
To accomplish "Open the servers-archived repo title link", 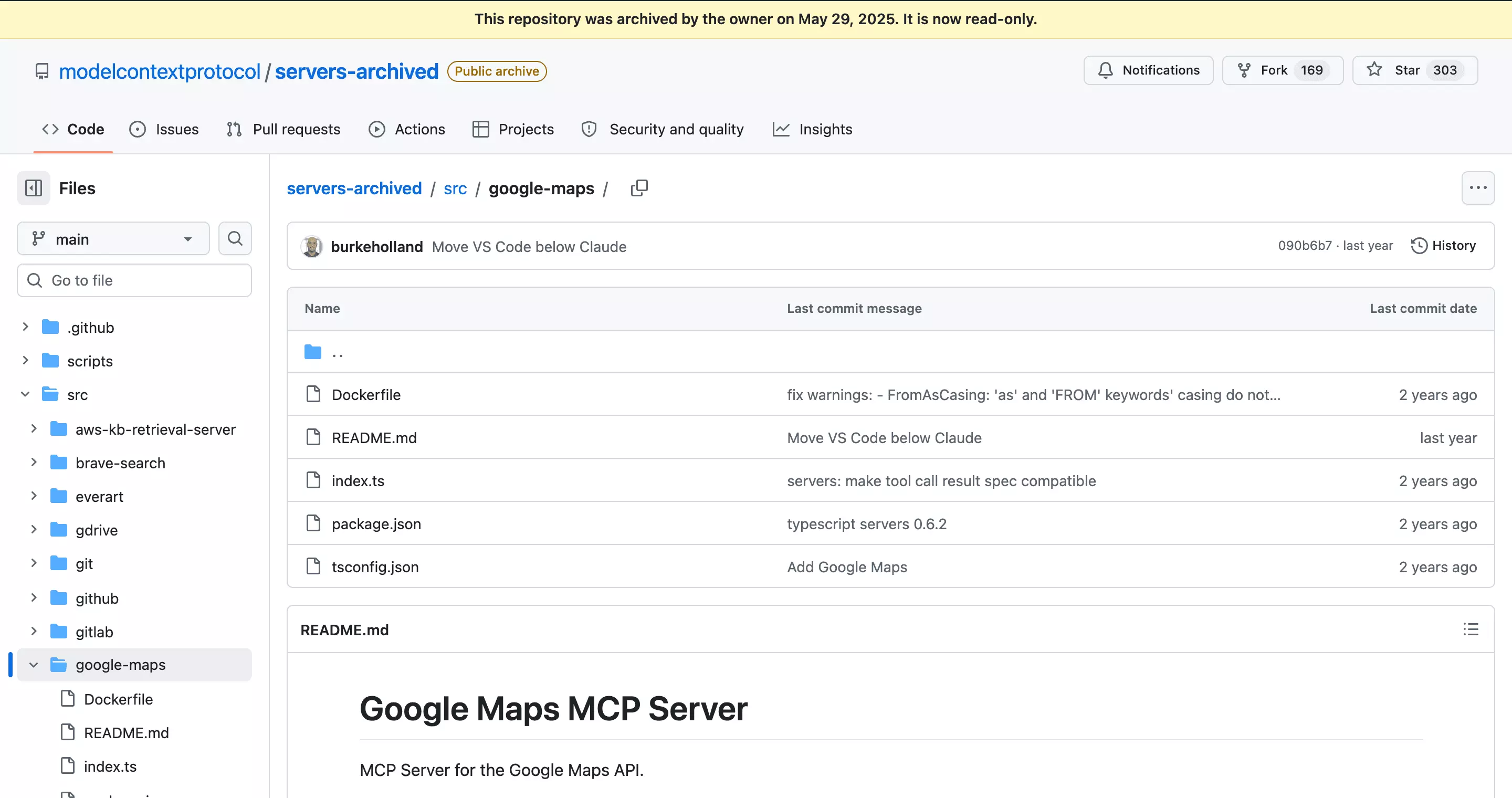I will (357, 71).
